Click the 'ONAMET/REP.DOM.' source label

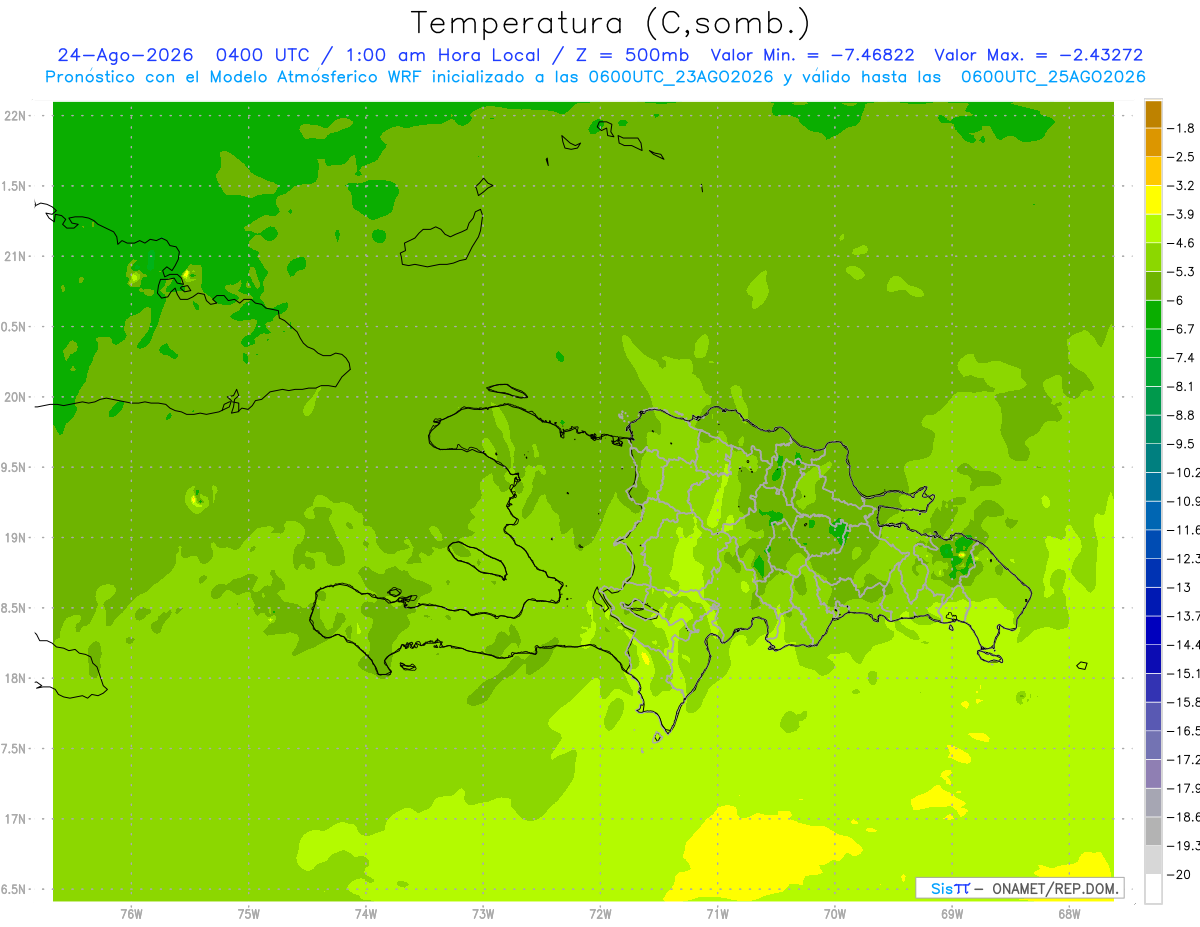pyautogui.click(x=1054, y=888)
